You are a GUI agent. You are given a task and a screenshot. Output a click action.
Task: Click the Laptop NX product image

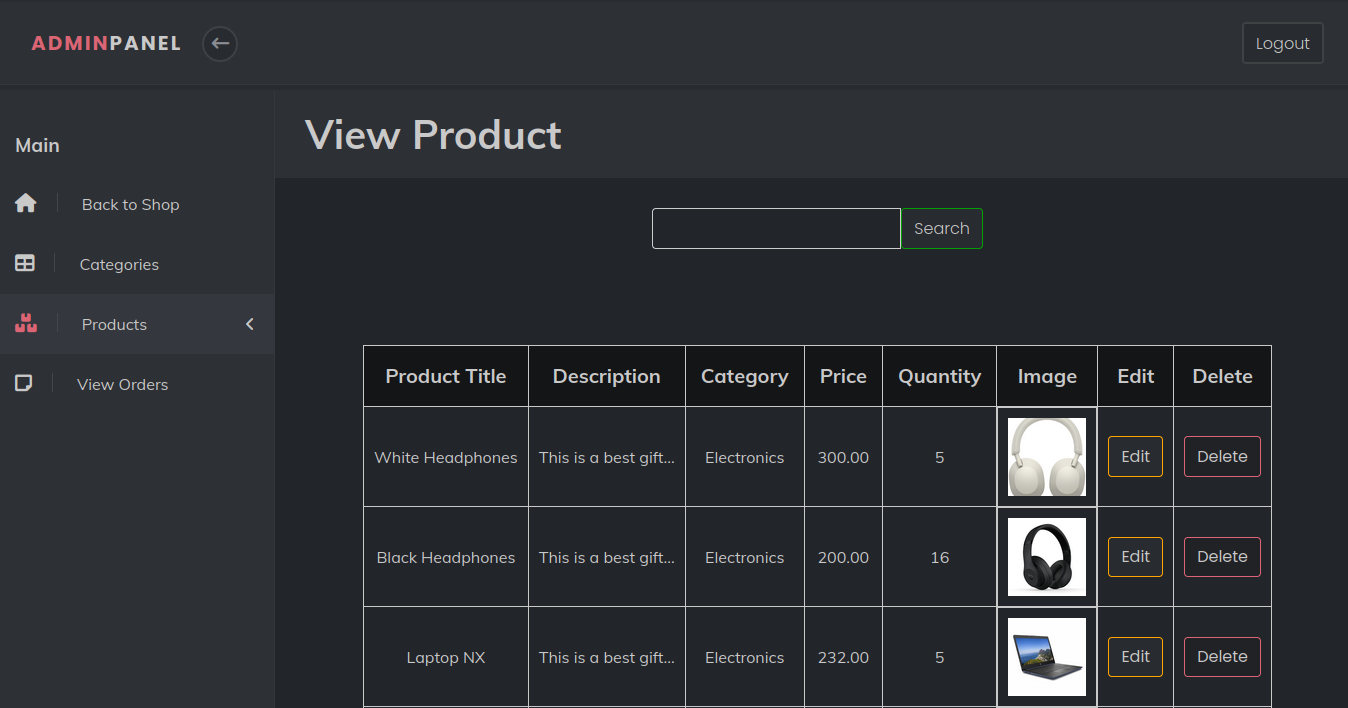[1047, 657]
